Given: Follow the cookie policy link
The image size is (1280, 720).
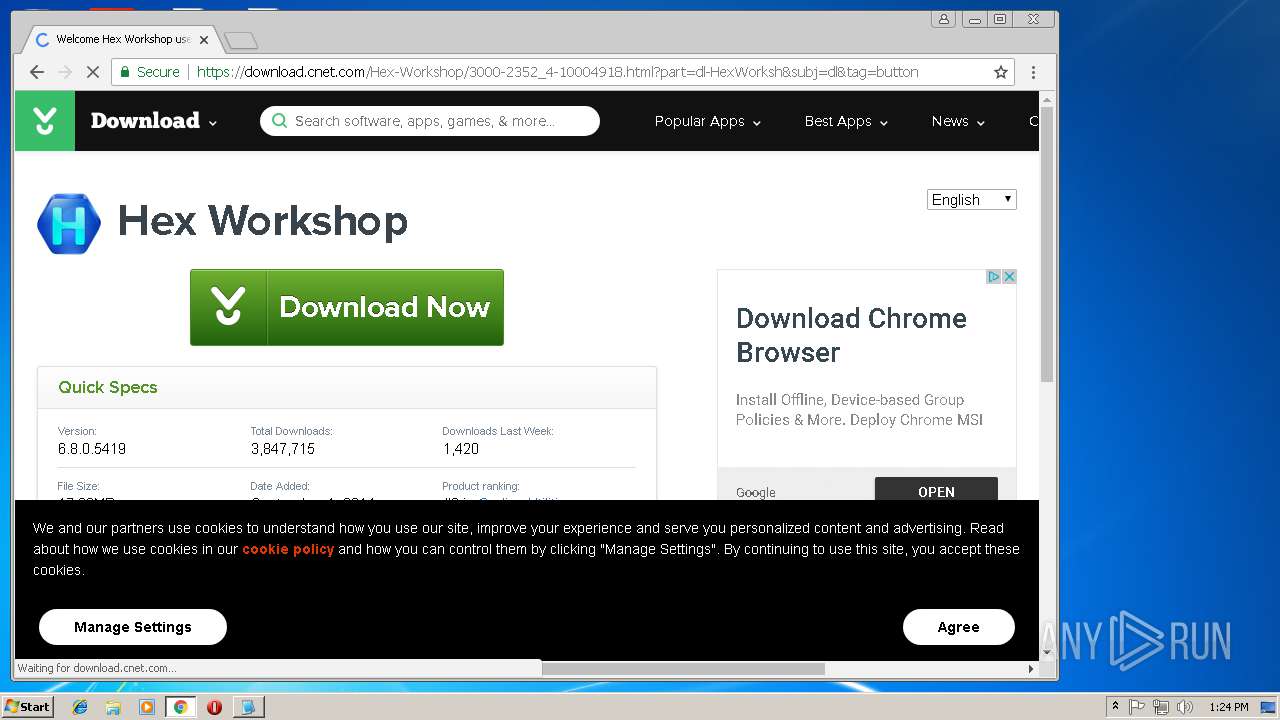Looking at the screenshot, I should point(288,549).
